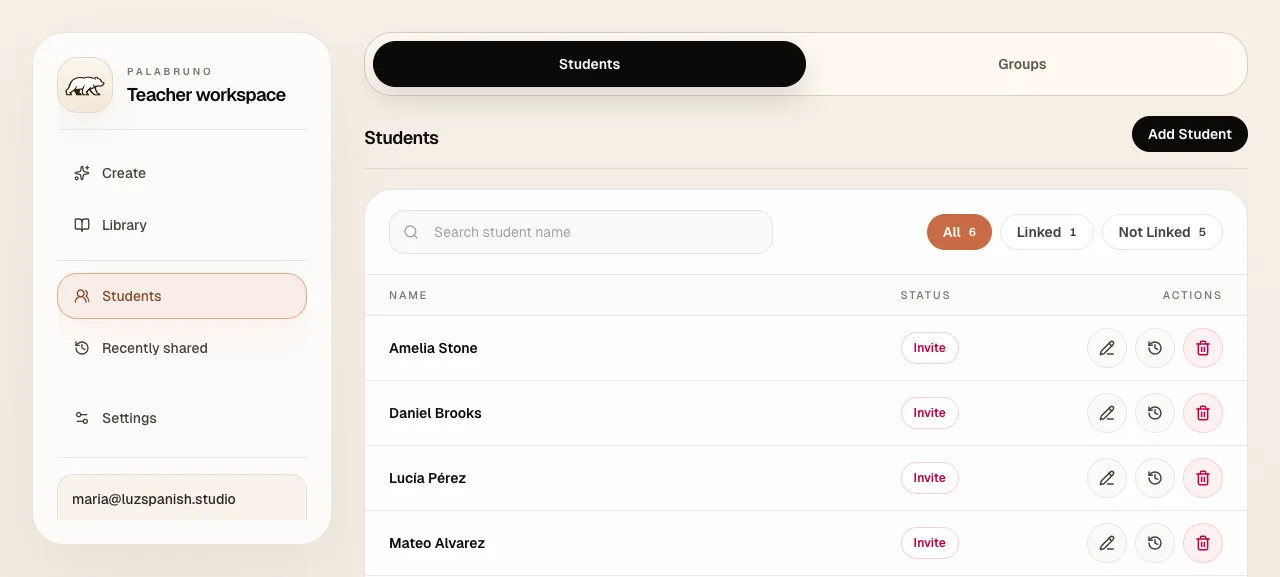Click the student name search field
1280x577 pixels.
pyautogui.click(x=580, y=232)
